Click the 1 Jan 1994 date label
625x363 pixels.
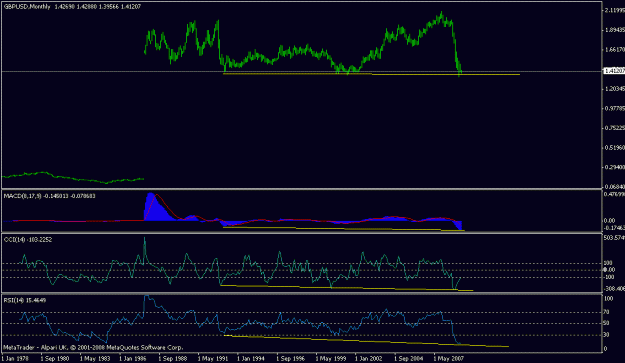[251, 358]
